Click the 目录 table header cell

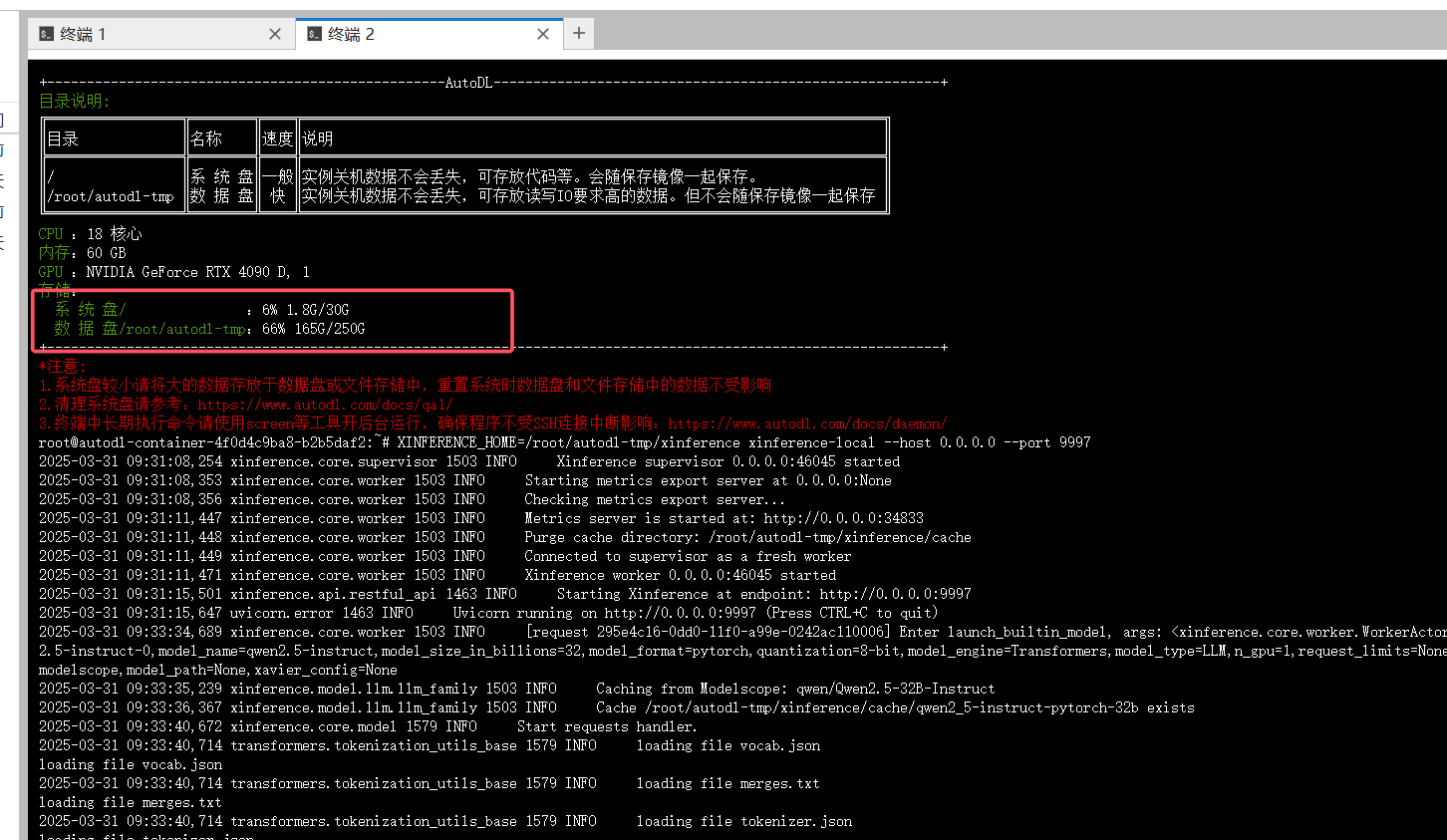(63, 139)
